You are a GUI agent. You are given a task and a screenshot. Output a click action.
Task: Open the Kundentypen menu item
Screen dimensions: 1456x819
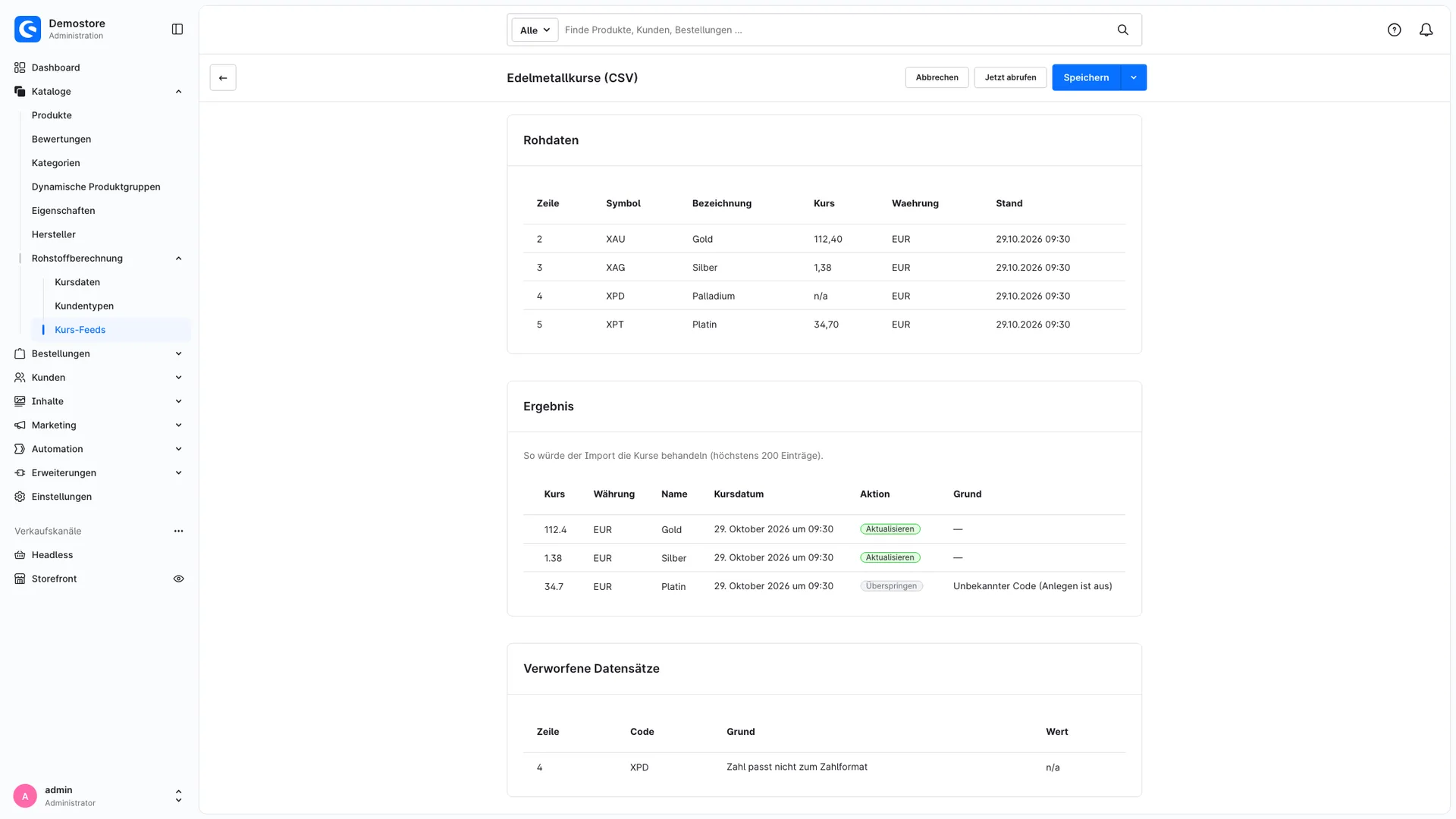pyautogui.click(x=84, y=306)
